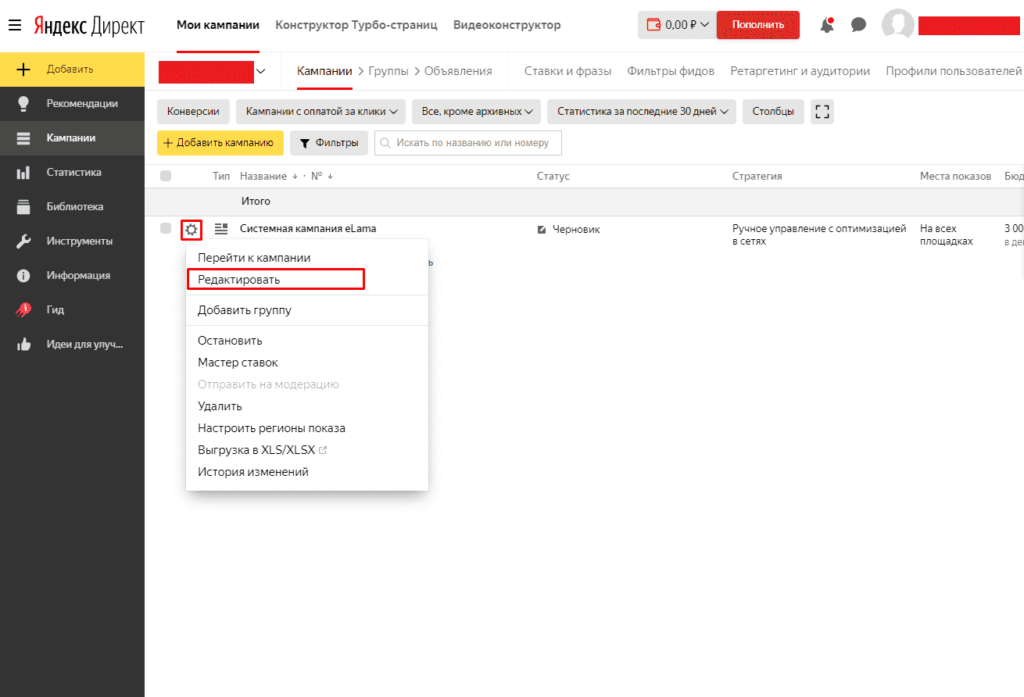Click the magnifier icon in search field
The image size is (1024, 697).
(x=385, y=143)
